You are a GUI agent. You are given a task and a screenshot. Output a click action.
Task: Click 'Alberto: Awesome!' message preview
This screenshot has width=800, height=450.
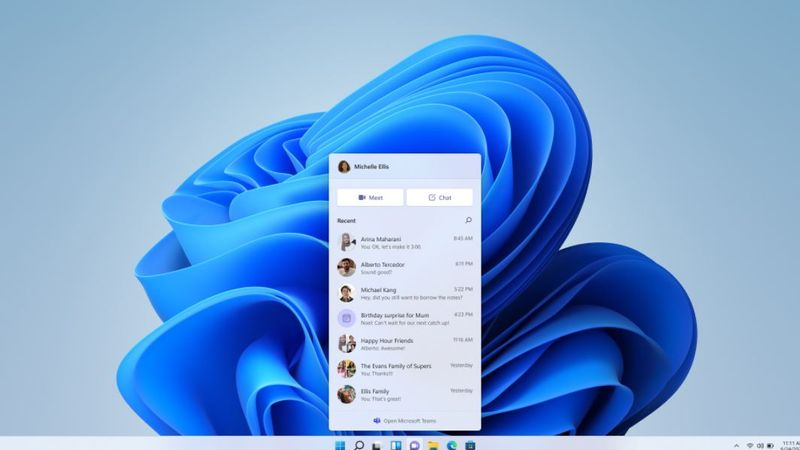click(x=383, y=348)
